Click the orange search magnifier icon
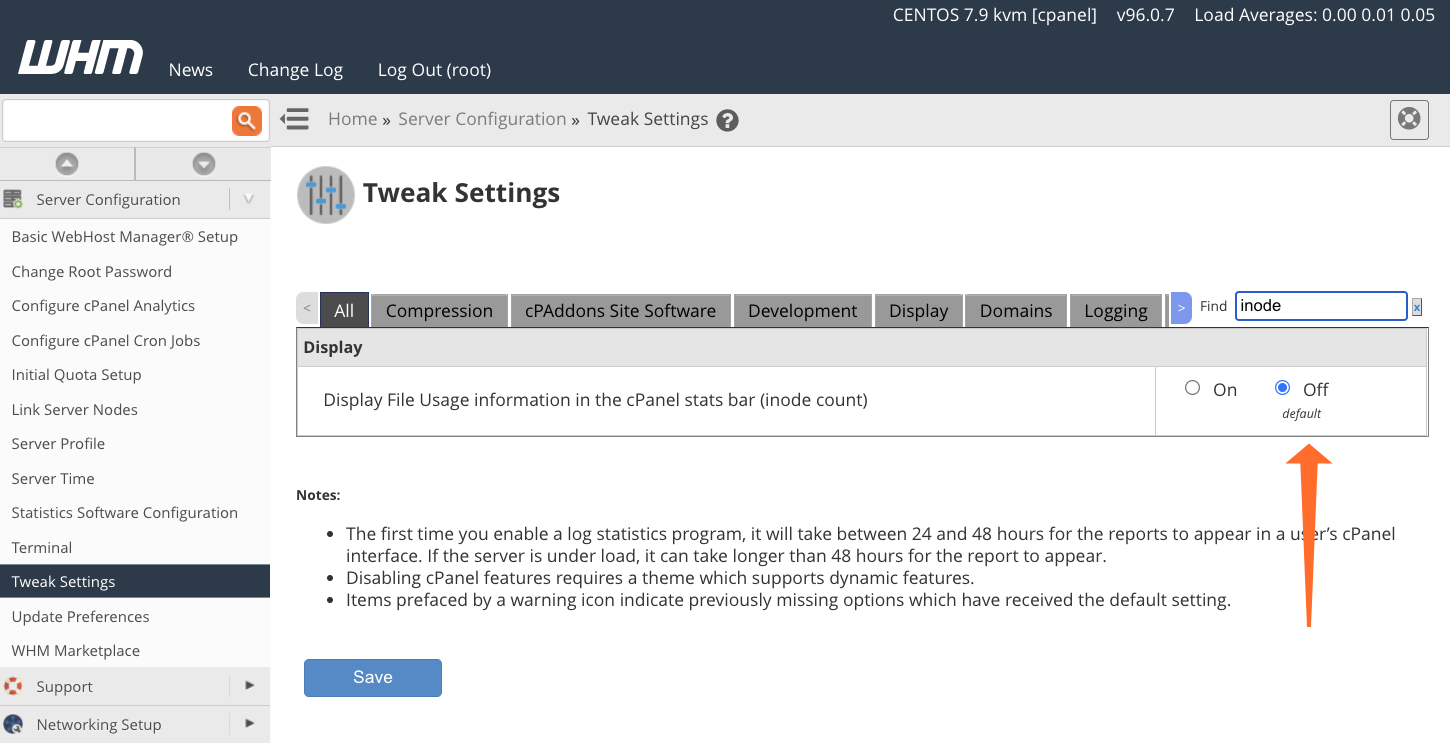This screenshot has width=1450, height=743. (x=246, y=121)
